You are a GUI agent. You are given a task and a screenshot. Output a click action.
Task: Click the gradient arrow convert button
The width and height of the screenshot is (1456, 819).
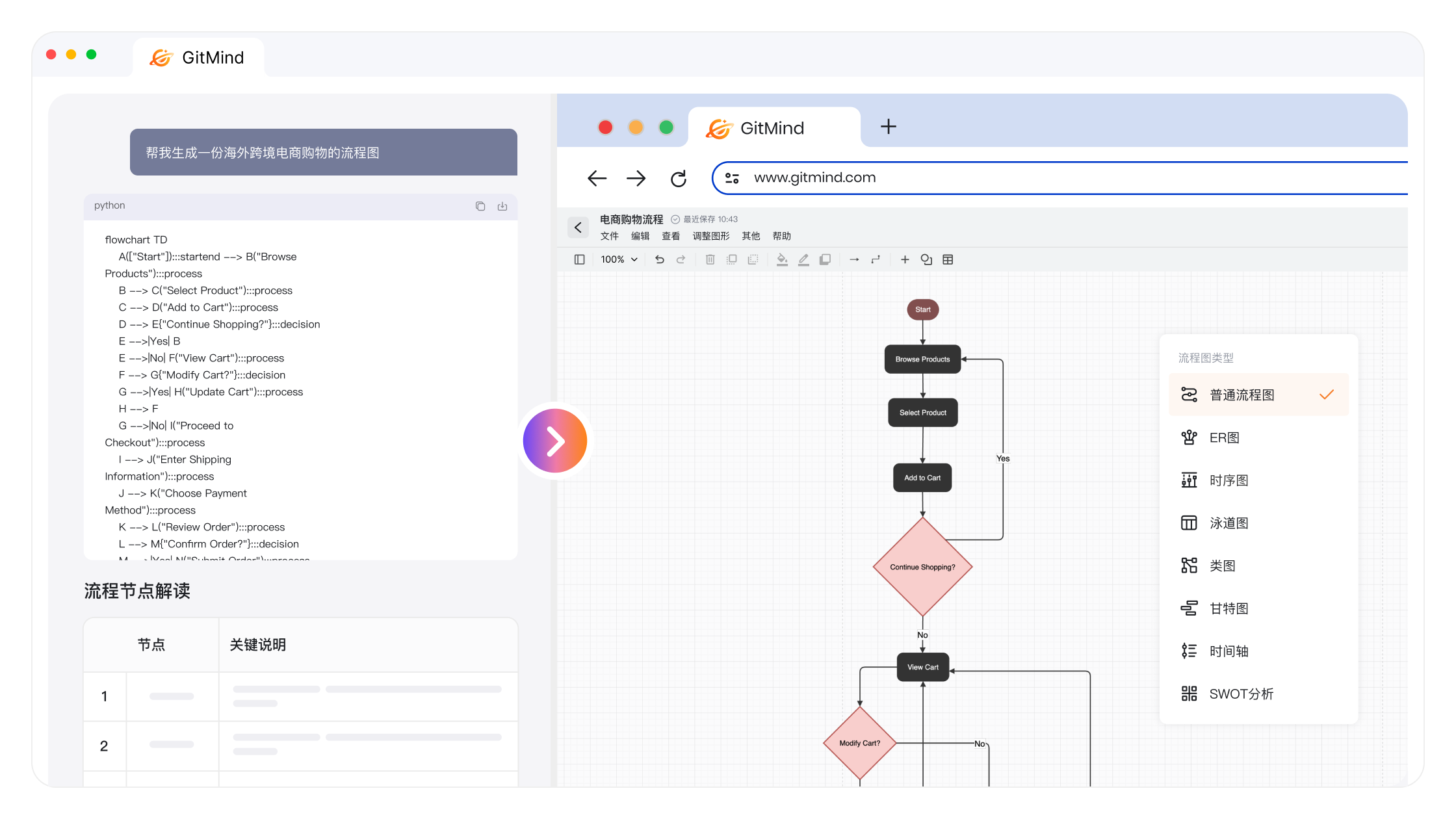[554, 441]
